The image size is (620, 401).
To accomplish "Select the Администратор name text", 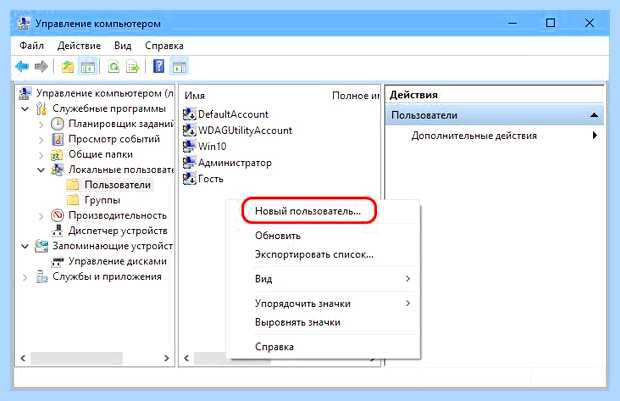I will (x=234, y=163).
